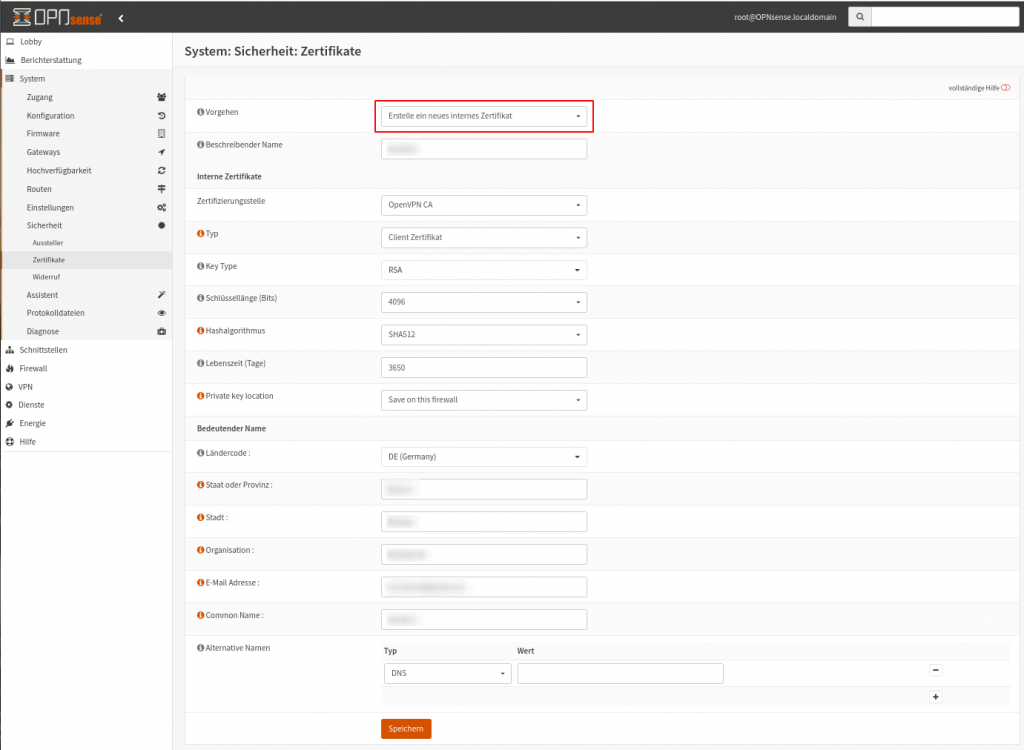Click the Konfiguration history icon

tap(159, 115)
